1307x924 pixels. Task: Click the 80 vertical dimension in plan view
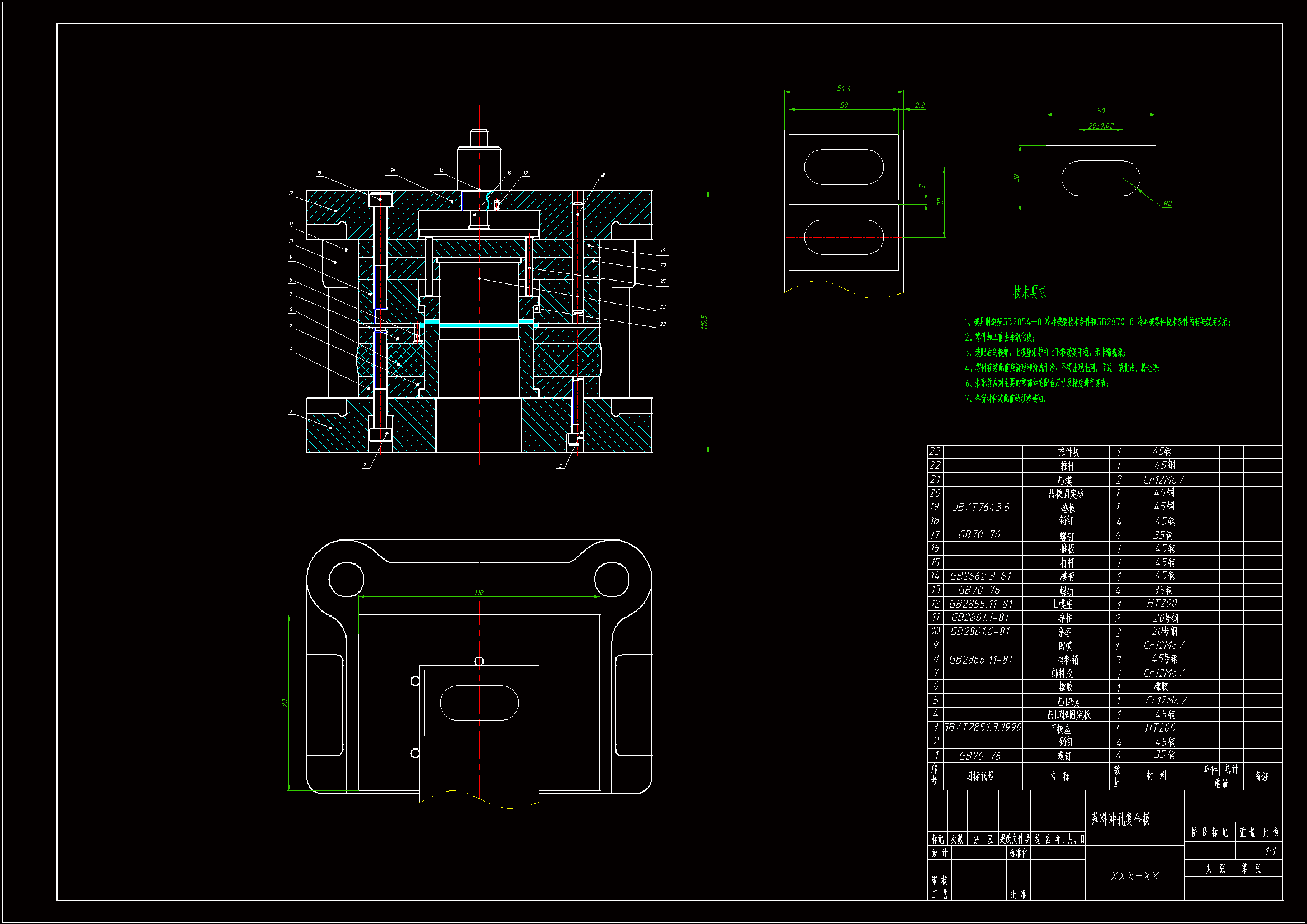click(285, 703)
